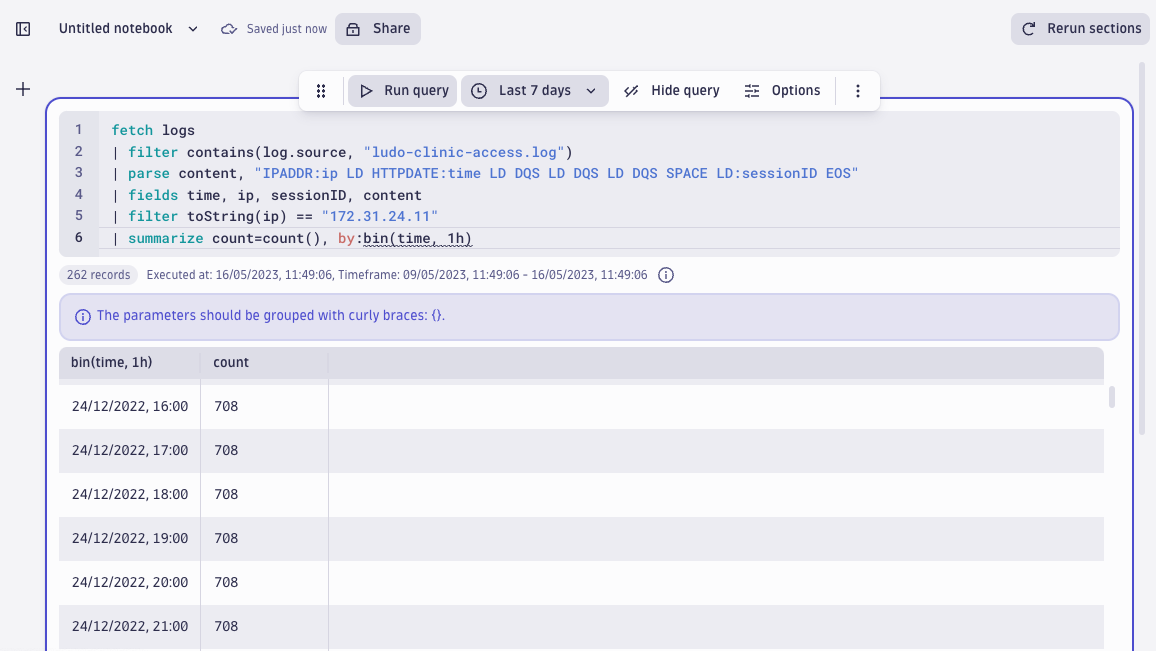Select the count column header
This screenshot has height=651, width=1156.
pyautogui.click(x=230, y=362)
